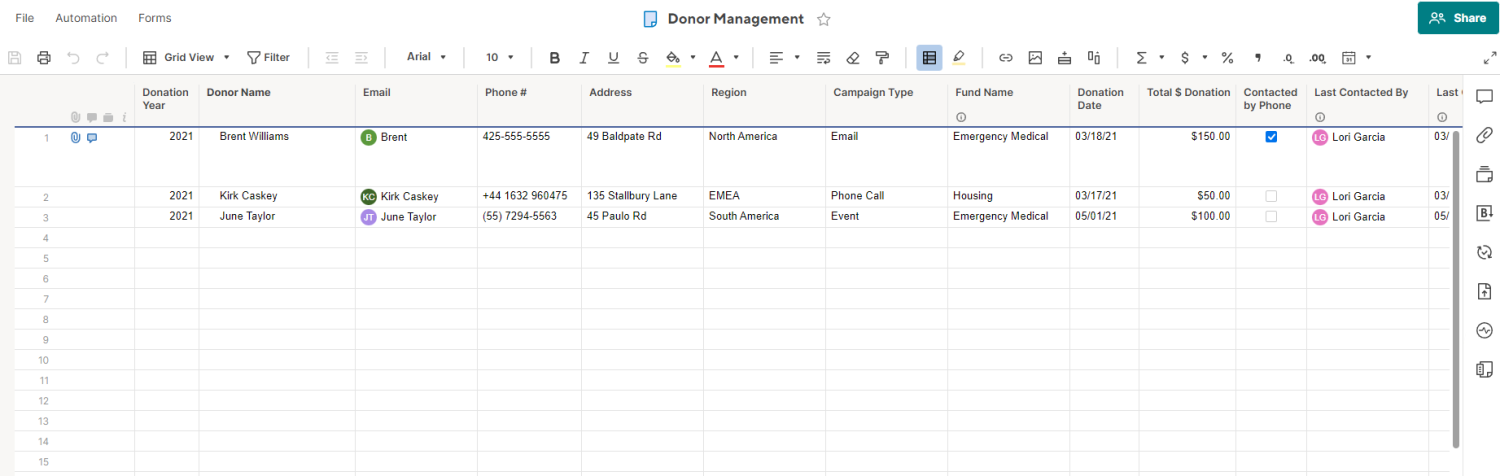Click the format painter icon
Image resolution: width=1500 pixels, height=476 pixels.
[x=882, y=58]
